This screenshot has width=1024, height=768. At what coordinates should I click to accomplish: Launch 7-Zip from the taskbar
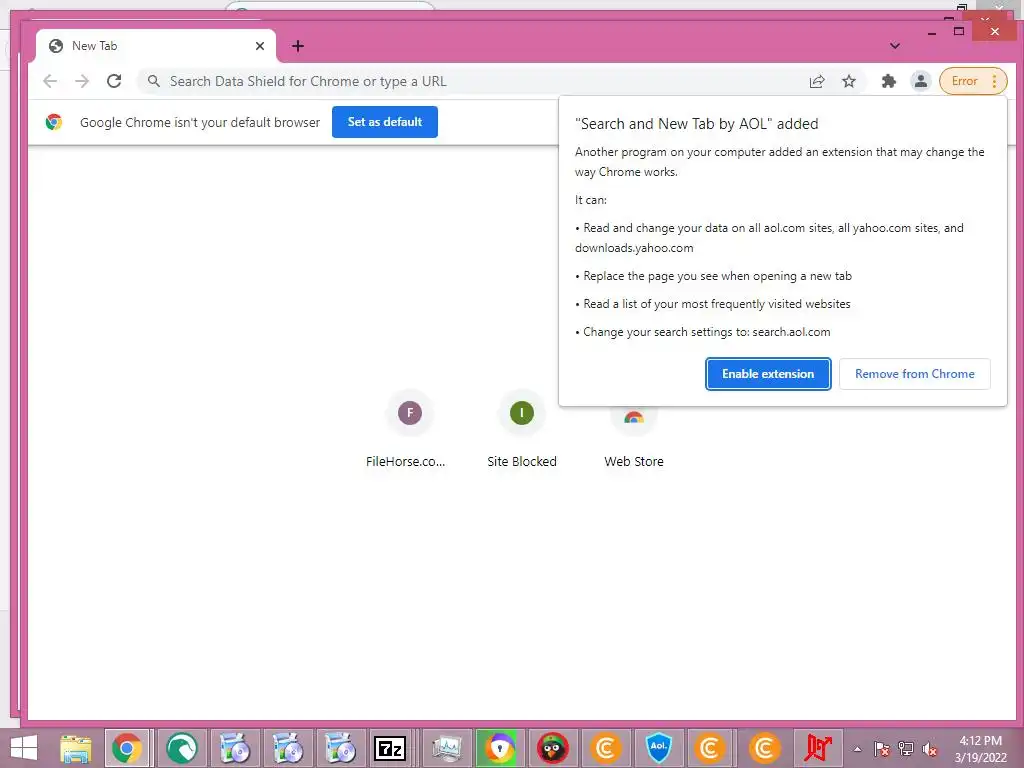tap(390, 748)
